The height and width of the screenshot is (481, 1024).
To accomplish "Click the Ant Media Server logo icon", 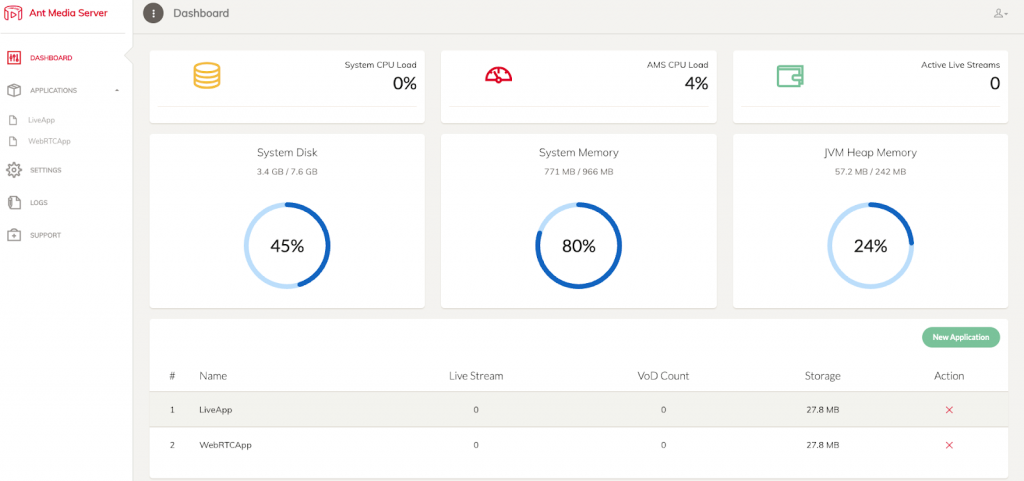I will [x=14, y=13].
